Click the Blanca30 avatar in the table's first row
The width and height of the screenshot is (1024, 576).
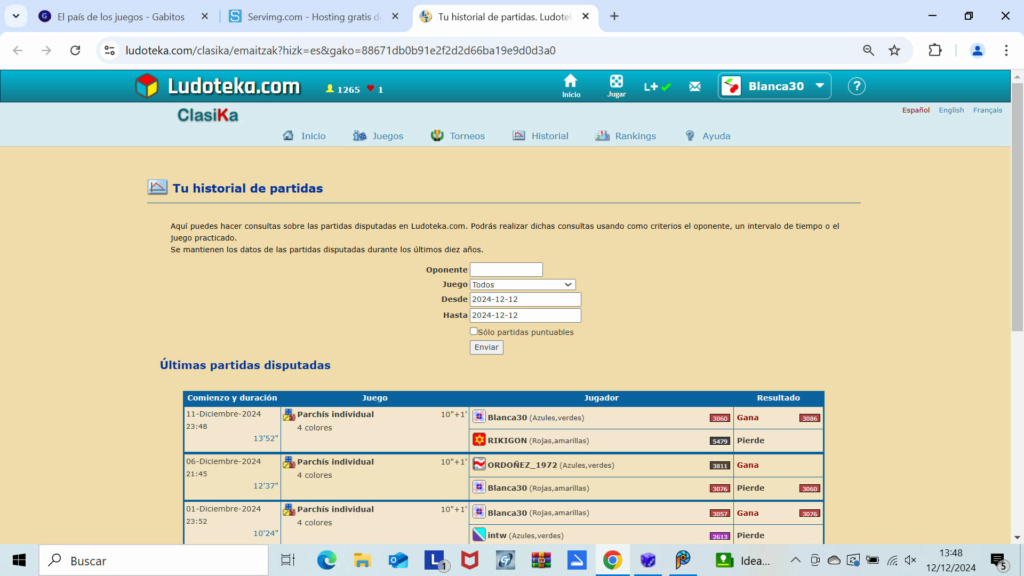[479, 417]
